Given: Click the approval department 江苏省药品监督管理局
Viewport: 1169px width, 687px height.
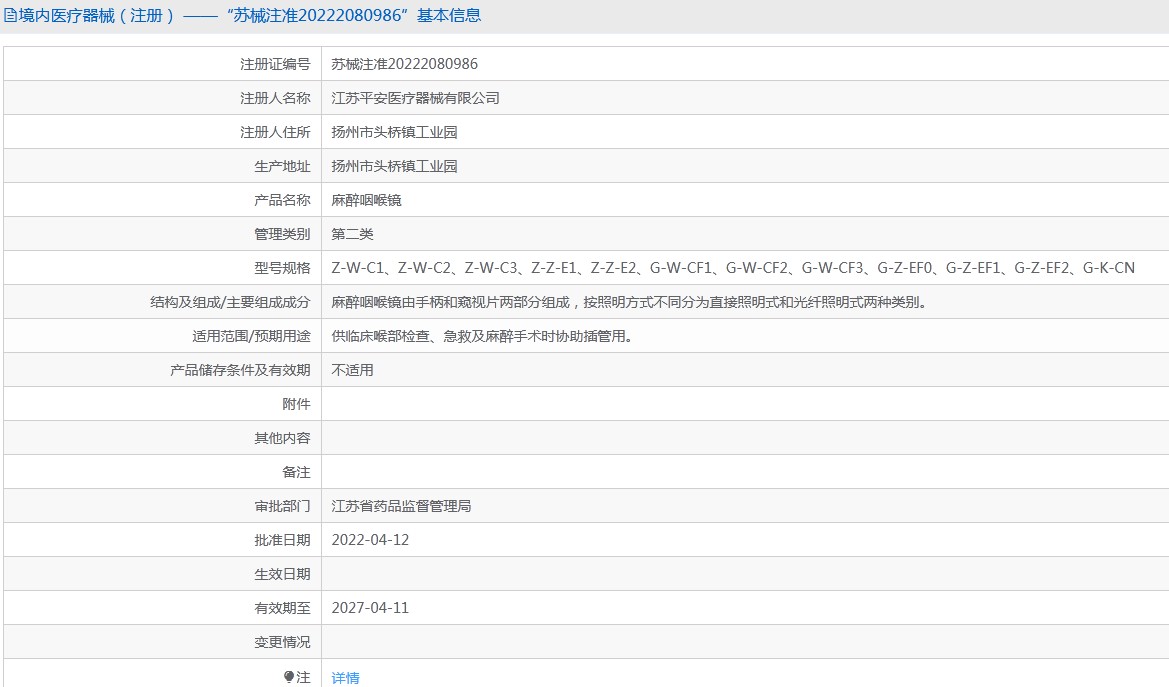Looking at the screenshot, I should (401, 506).
